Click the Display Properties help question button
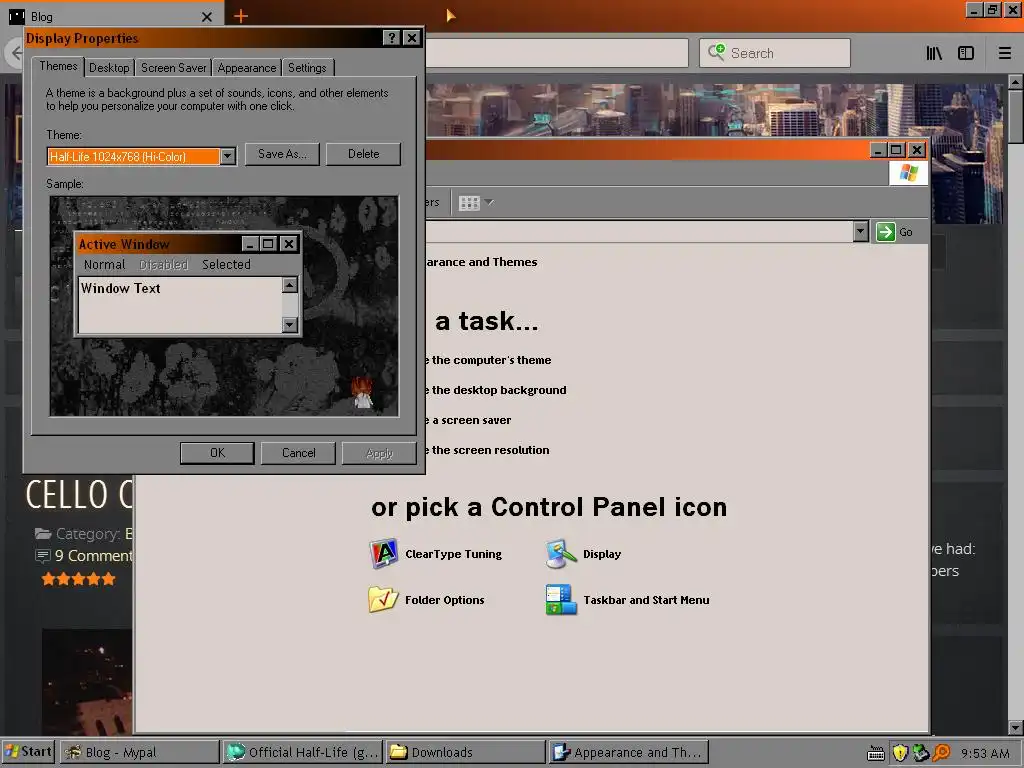This screenshot has height=768, width=1024. coord(391,38)
